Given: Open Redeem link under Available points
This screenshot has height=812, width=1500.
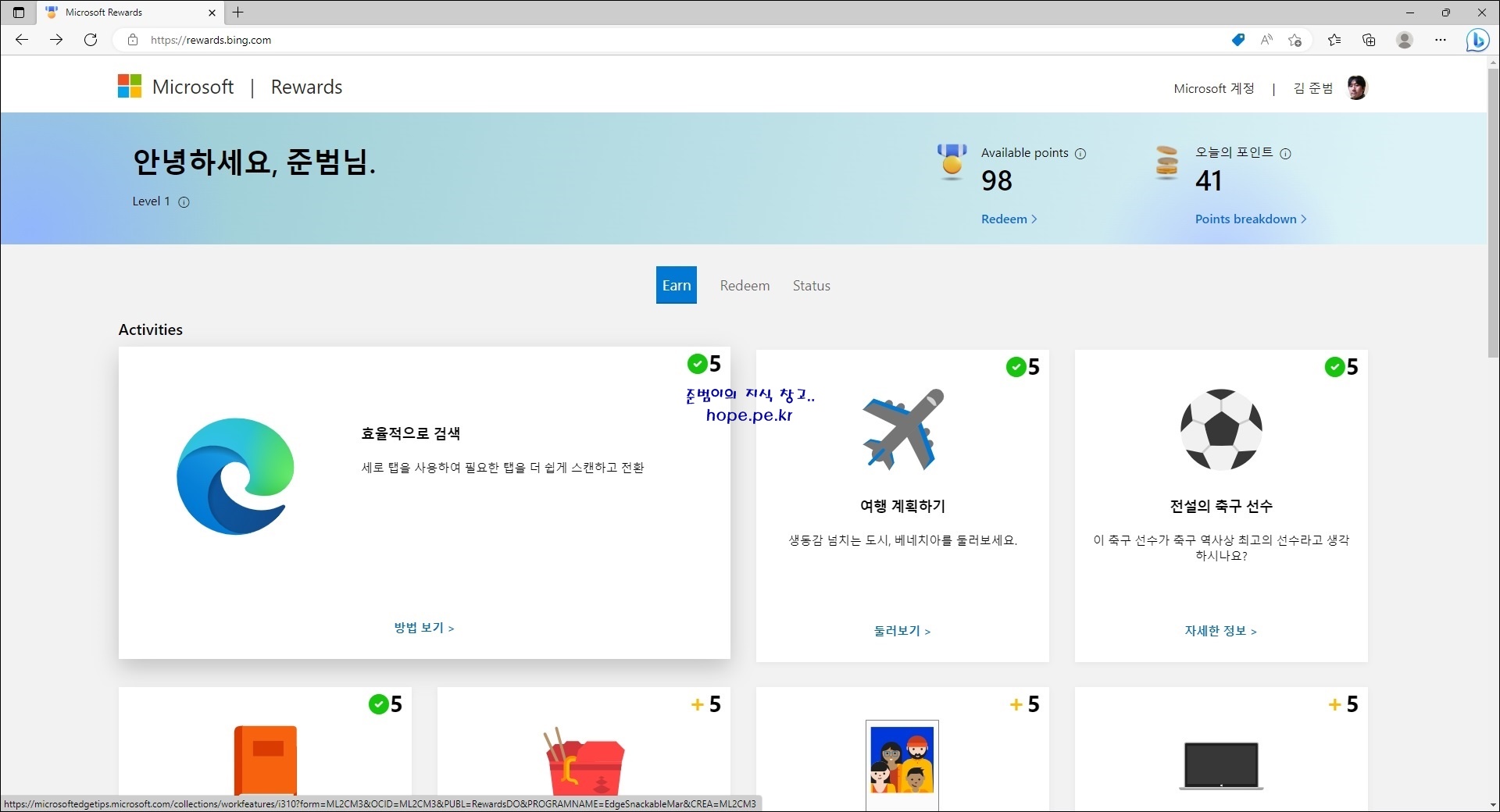Looking at the screenshot, I should pos(1009,219).
